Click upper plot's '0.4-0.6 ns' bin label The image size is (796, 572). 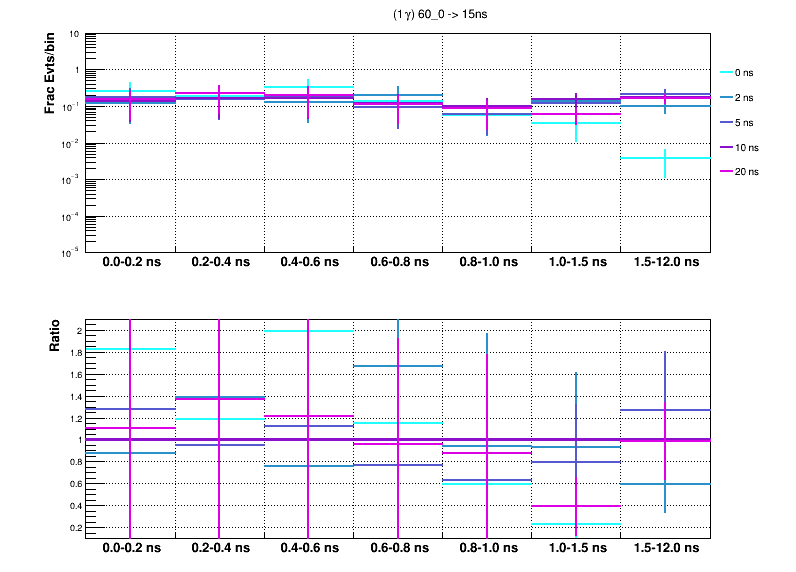tap(309, 261)
